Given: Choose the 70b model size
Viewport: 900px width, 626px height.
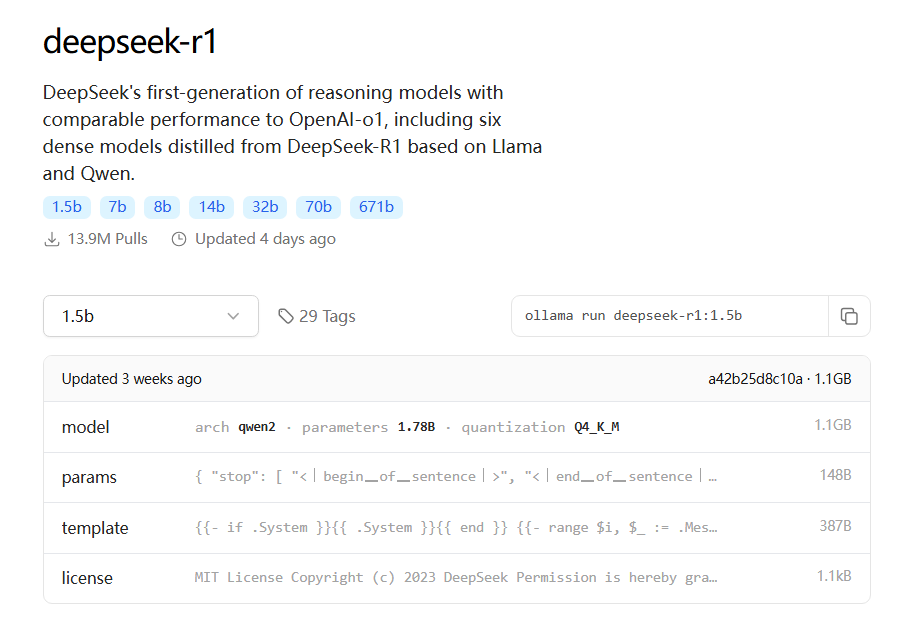Looking at the screenshot, I should [318, 207].
